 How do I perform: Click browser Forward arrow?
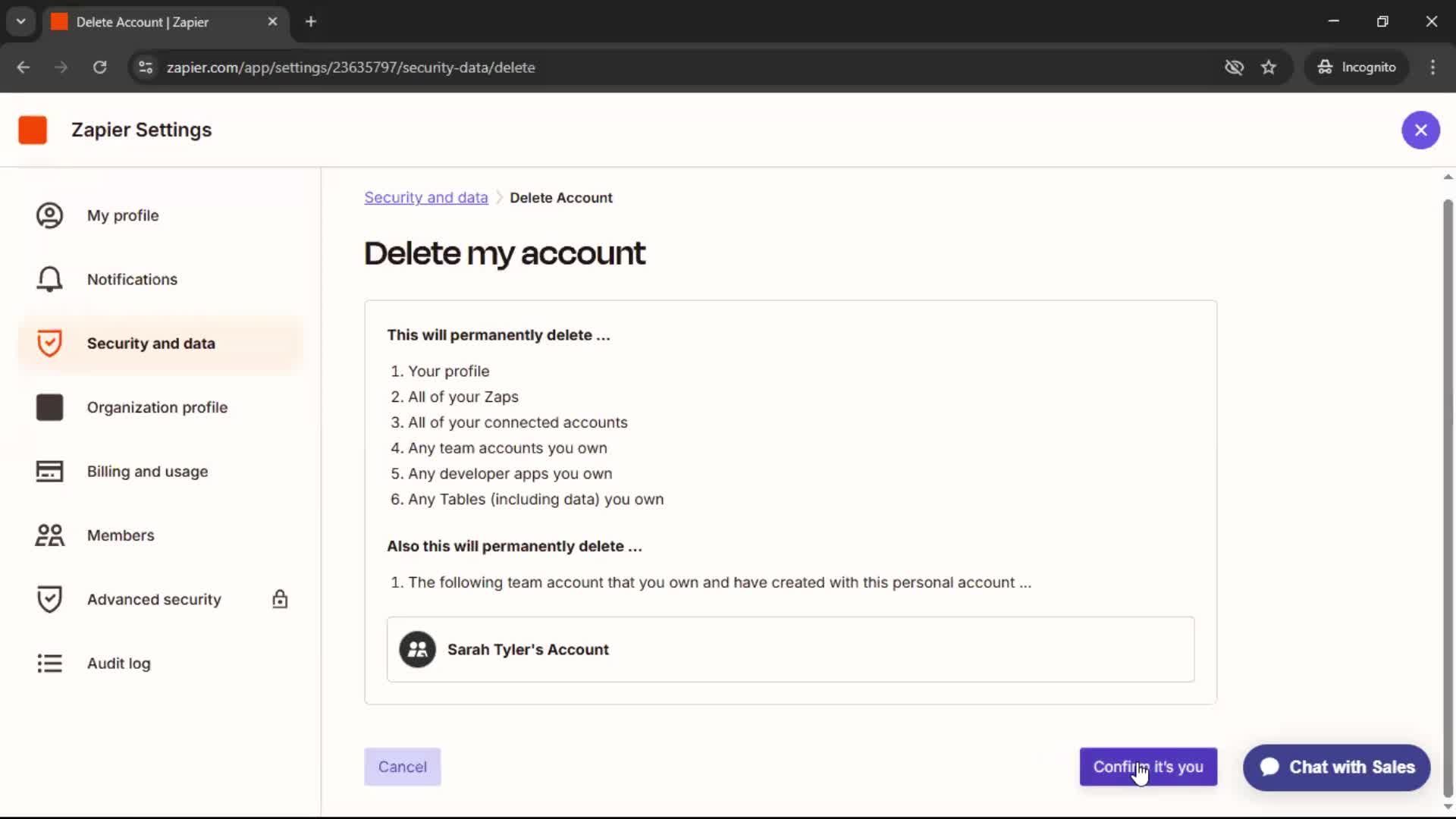click(x=61, y=67)
